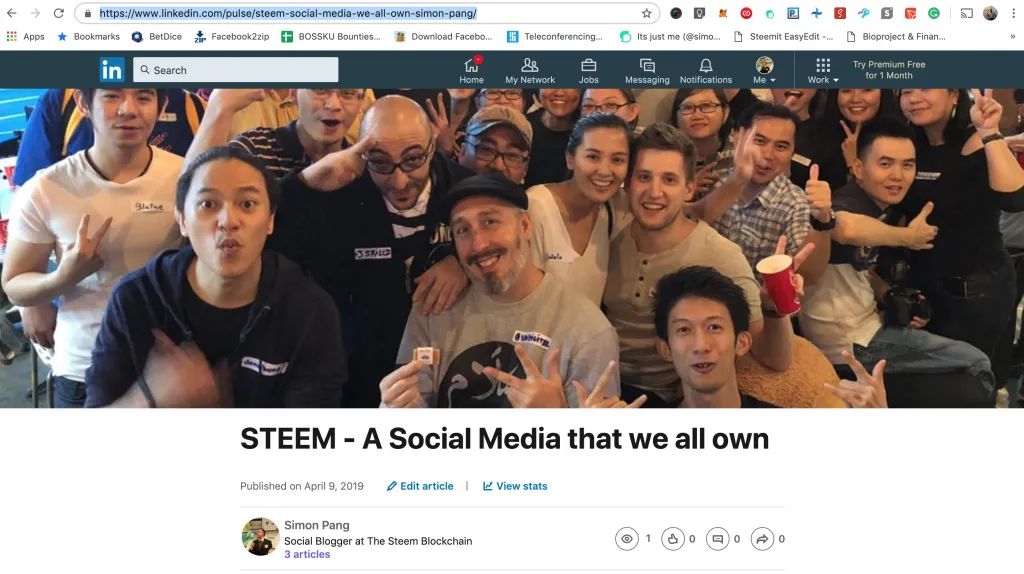Screen dimensions: 1024x574
Task: Click the site padlock icon
Action: pyautogui.click(x=88, y=13)
